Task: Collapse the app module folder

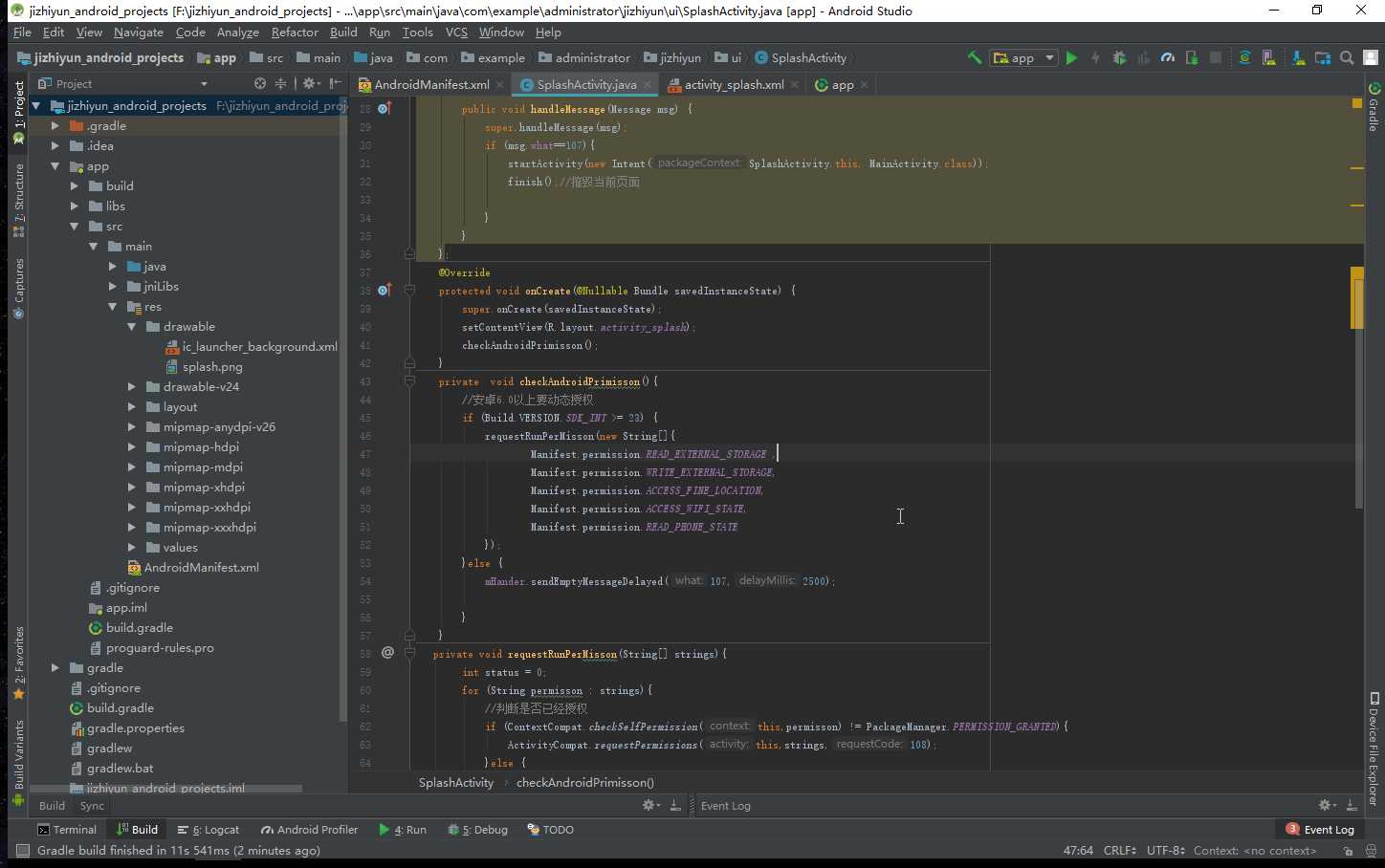Action: [x=55, y=166]
